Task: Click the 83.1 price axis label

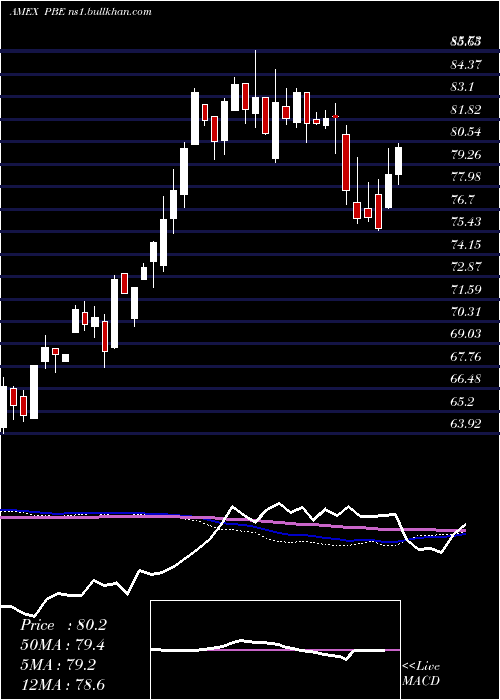Action: coord(462,87)
